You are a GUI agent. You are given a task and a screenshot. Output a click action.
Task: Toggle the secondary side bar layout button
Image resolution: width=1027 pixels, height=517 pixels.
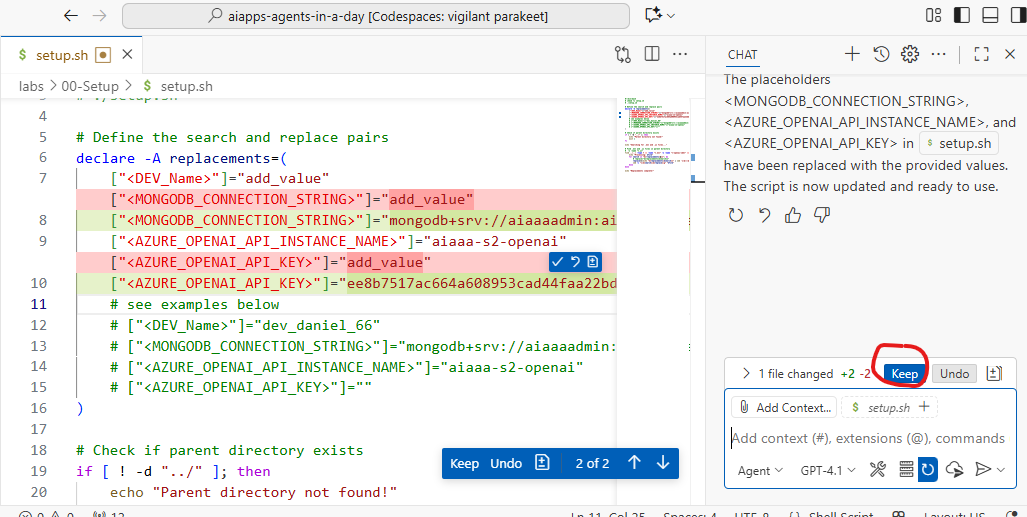point(1017,16)
